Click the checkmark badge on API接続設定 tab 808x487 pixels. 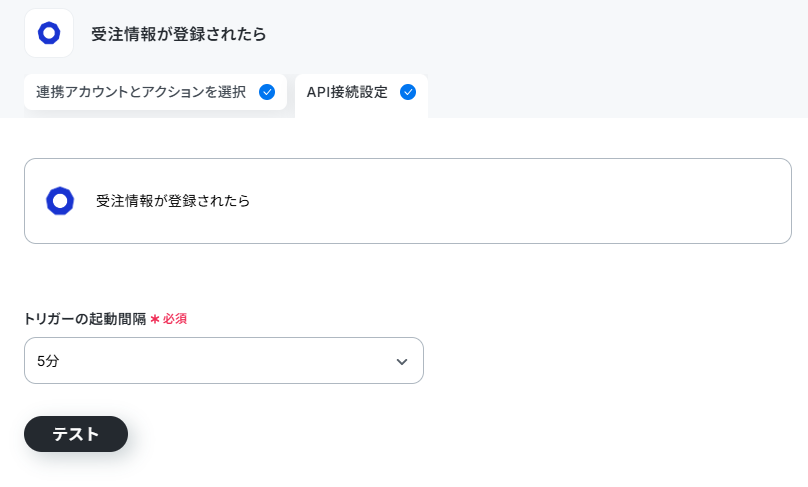click(x=408, y=92)
